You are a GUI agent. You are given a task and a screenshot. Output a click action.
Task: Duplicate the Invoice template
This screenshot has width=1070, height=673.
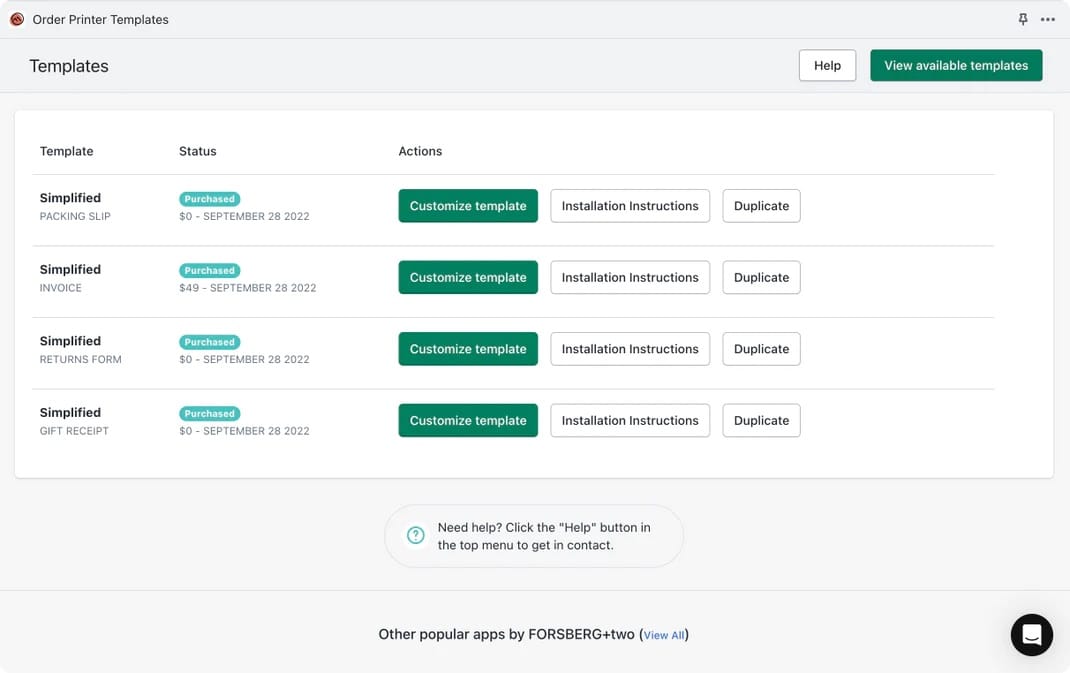762,277
